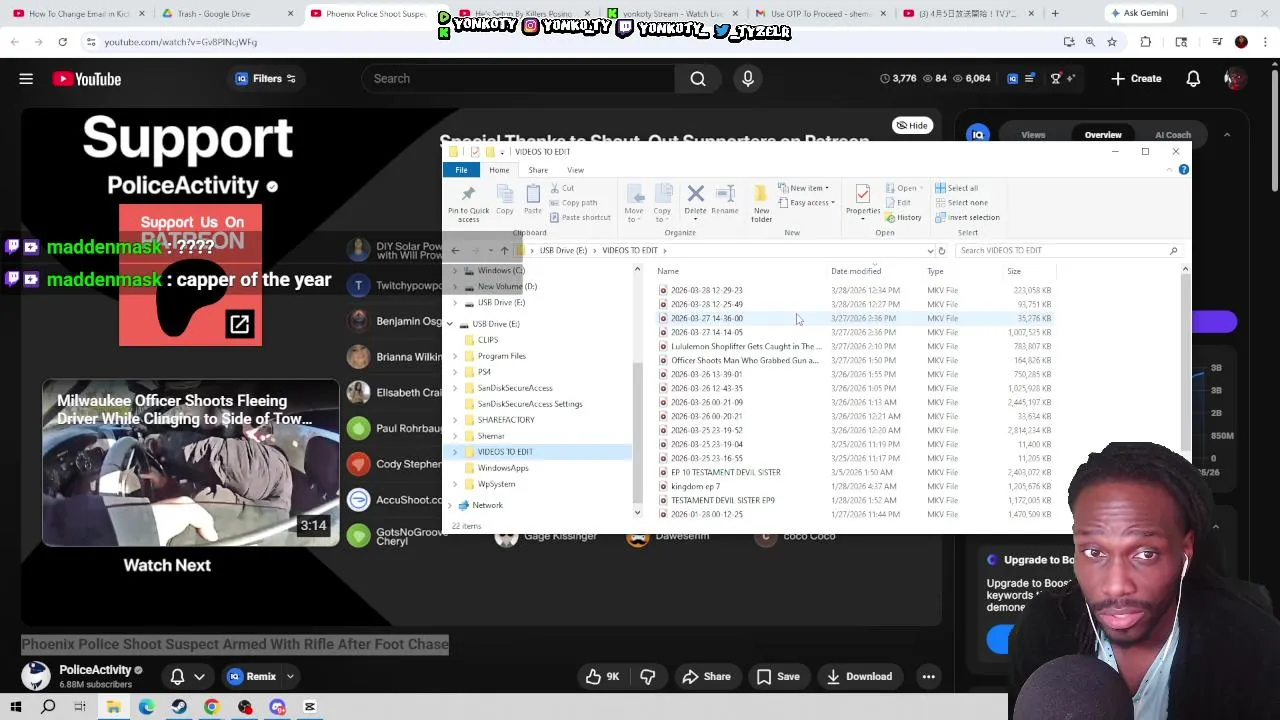This screenshot has height=720, width=1280.
Task: Create a New folder from the ribbon
Action: tap(761, 203)
